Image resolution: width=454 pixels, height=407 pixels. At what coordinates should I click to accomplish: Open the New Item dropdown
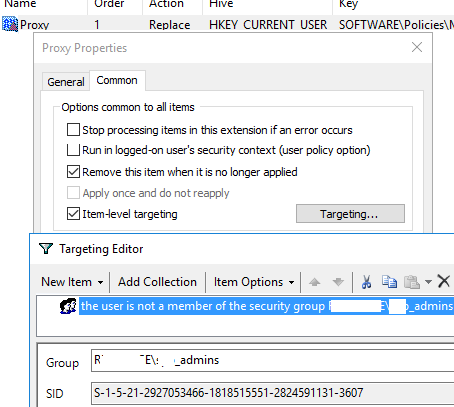coord(72,282)
